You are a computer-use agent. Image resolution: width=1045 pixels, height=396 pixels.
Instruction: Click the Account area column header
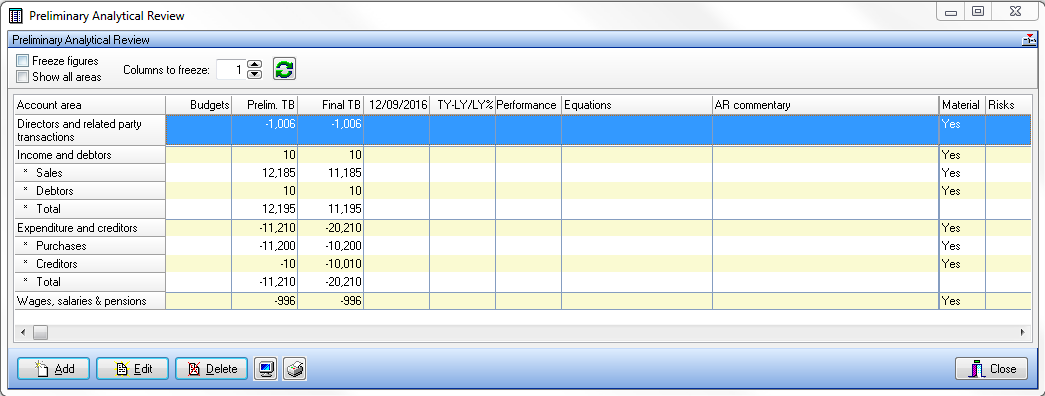click(90, 105)
